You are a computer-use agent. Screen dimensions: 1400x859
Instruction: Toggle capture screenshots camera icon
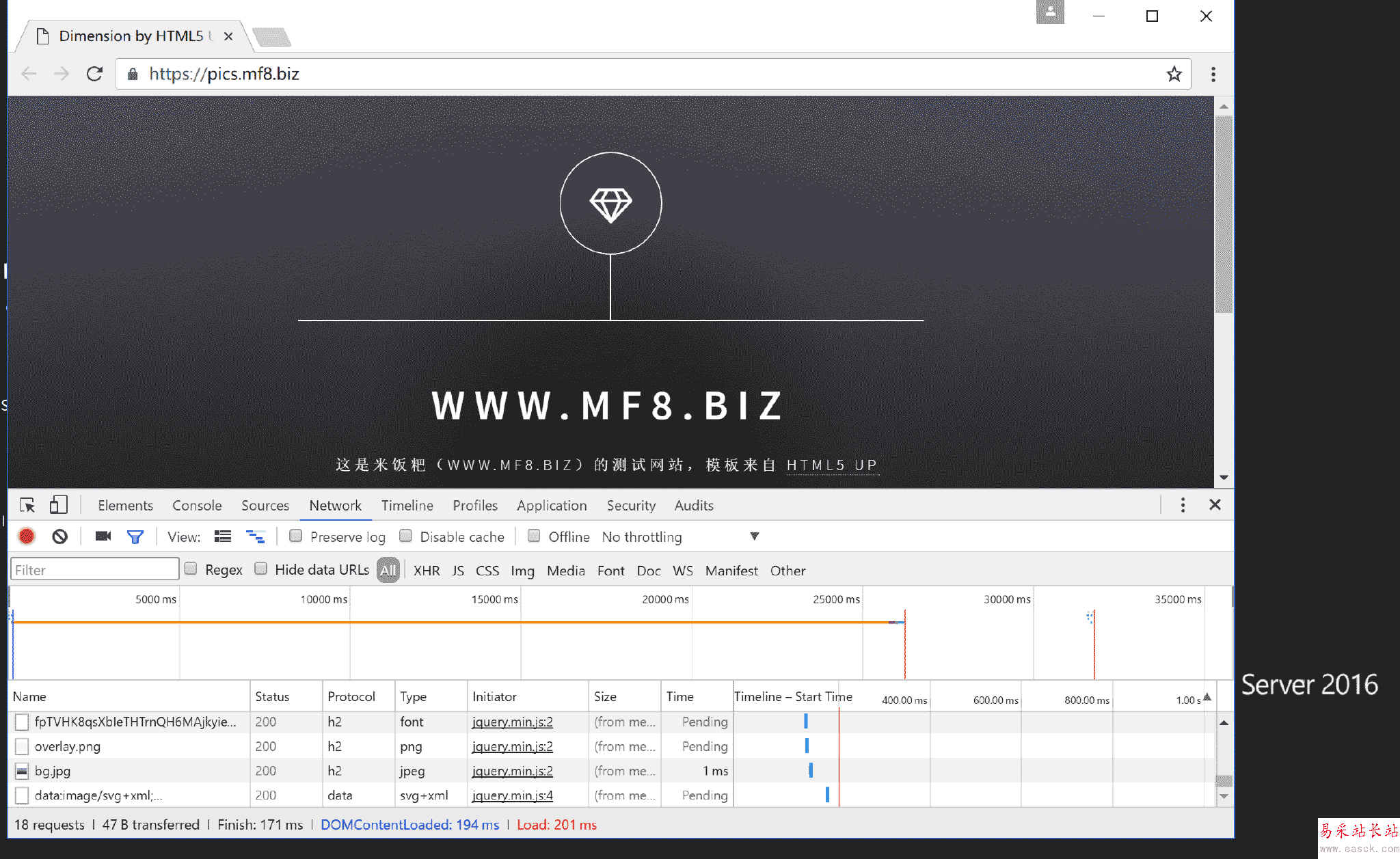coord(103,536)
